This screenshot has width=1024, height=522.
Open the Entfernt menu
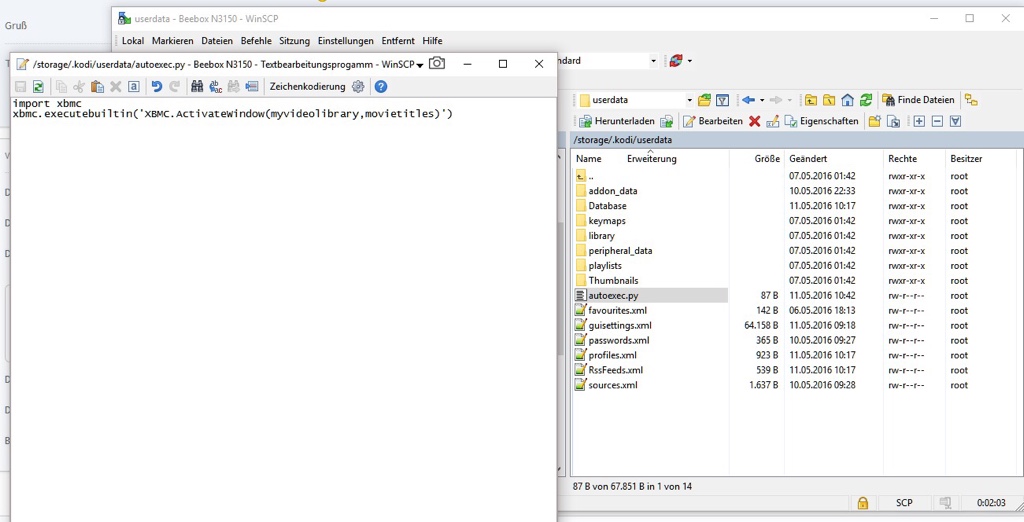click(398, 41)
